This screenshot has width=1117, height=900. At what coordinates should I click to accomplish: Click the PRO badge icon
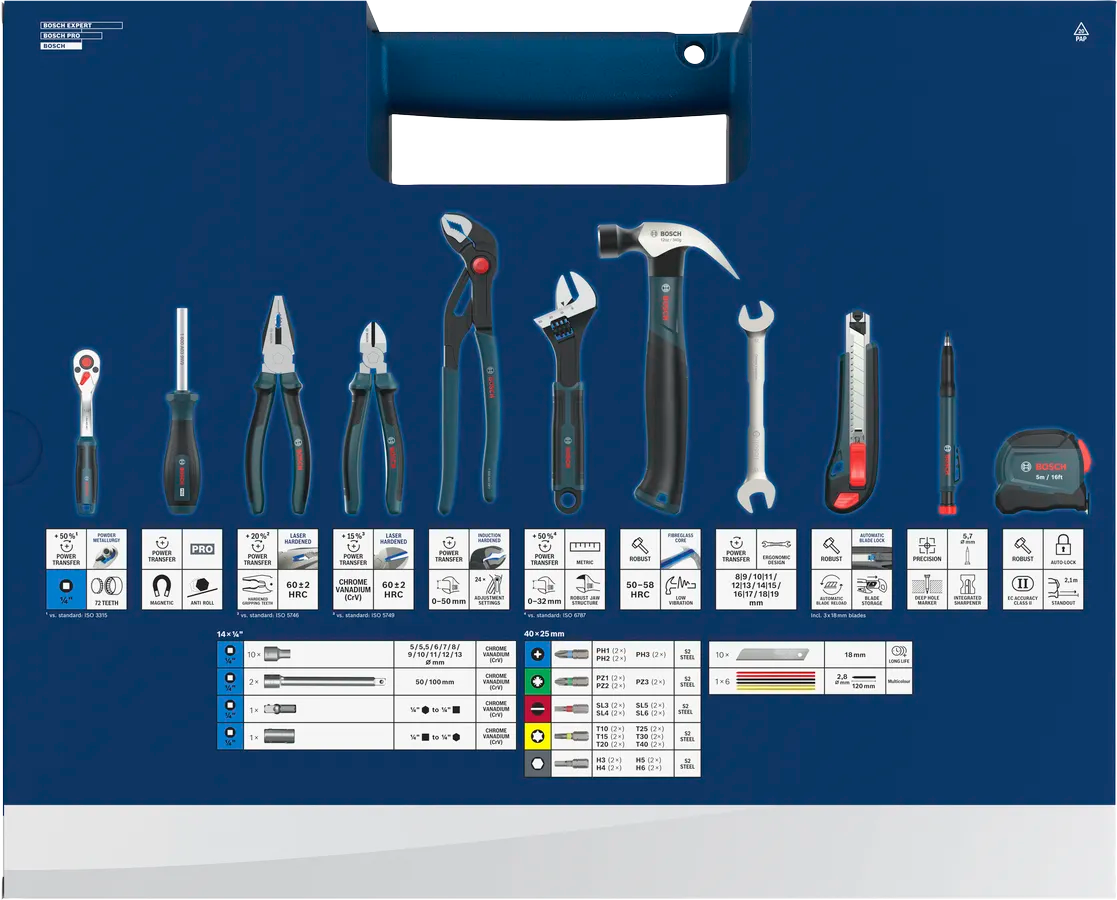(x=202, y=549)
